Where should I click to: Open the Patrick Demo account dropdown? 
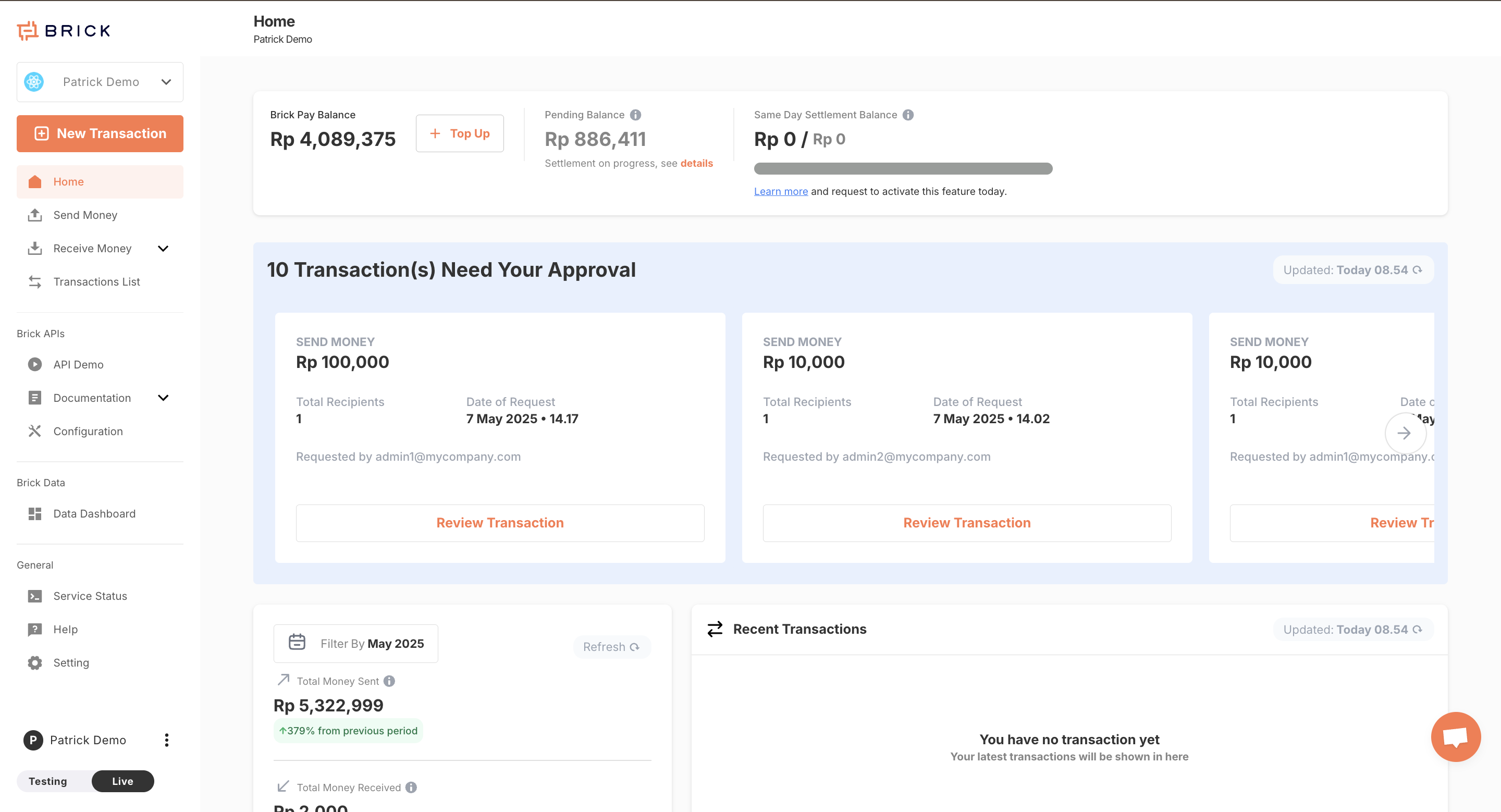(x=100, y=82)
